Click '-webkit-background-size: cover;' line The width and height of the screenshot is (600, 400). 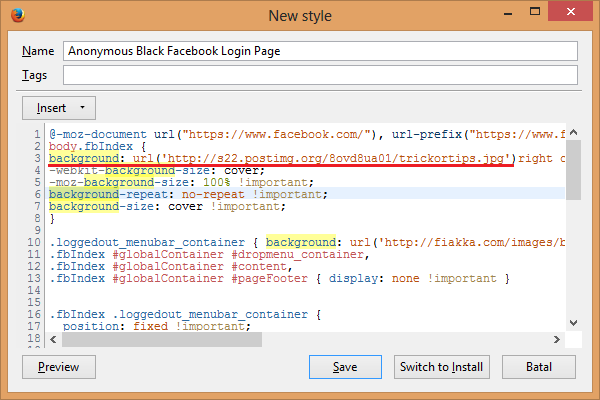pyautogui.click(x=157, y=170)
